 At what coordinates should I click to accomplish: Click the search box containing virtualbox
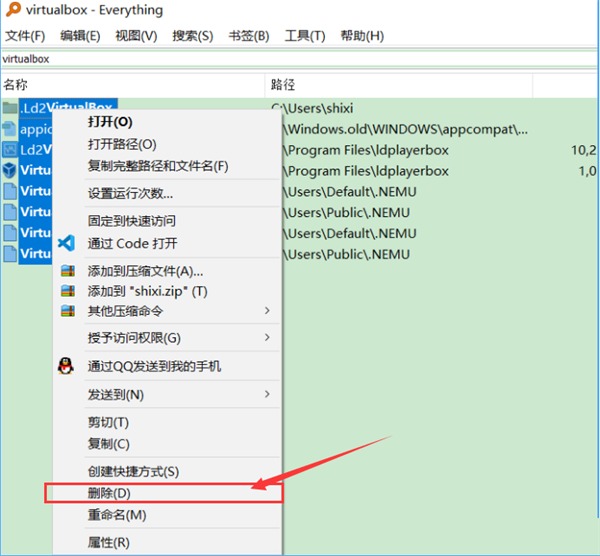(x=300, y=59)
